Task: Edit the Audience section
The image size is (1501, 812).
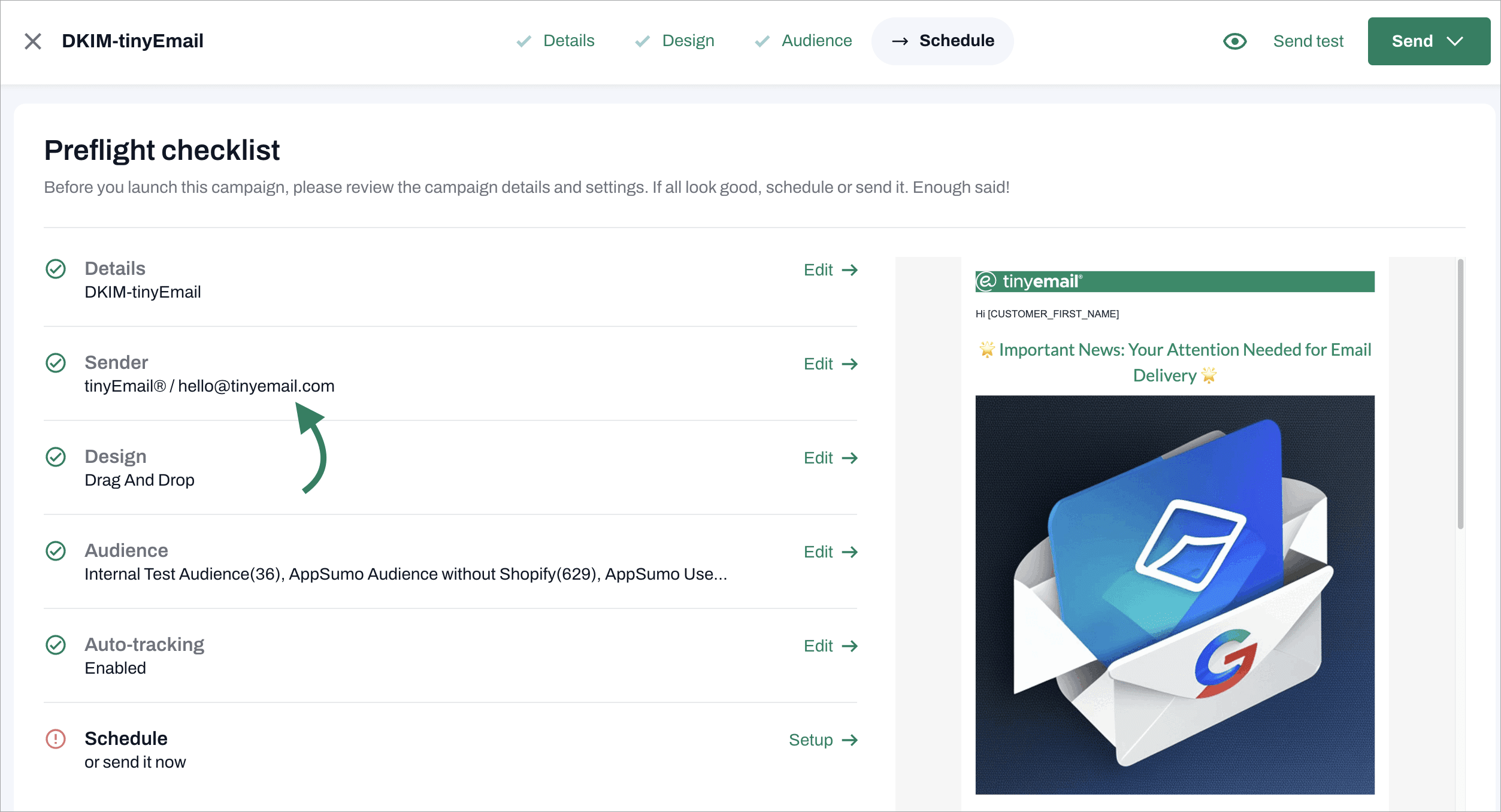Action: [x=831, y=552]
